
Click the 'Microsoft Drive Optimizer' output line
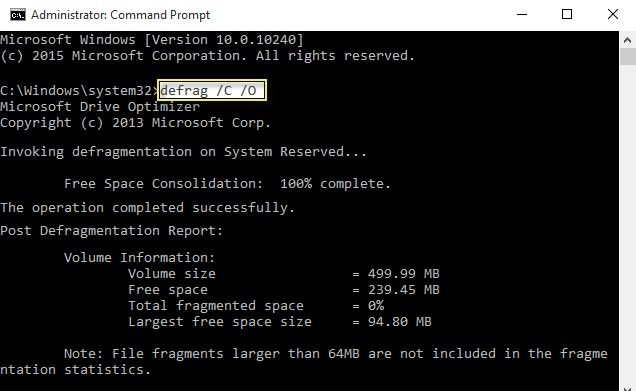100,106
